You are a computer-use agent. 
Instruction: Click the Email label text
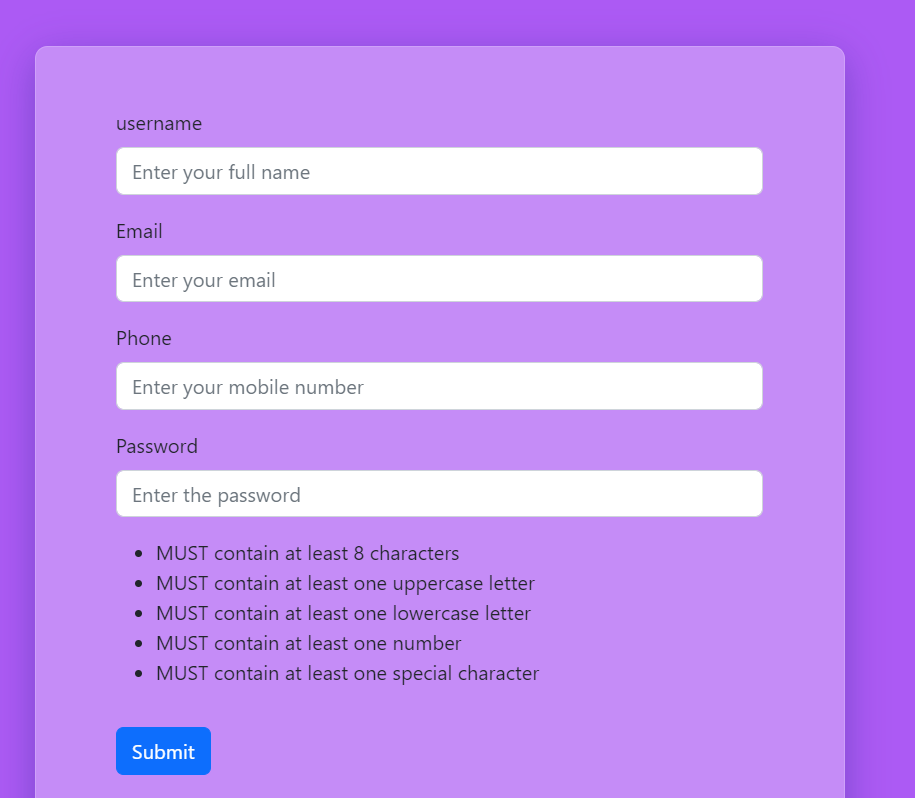139,231
